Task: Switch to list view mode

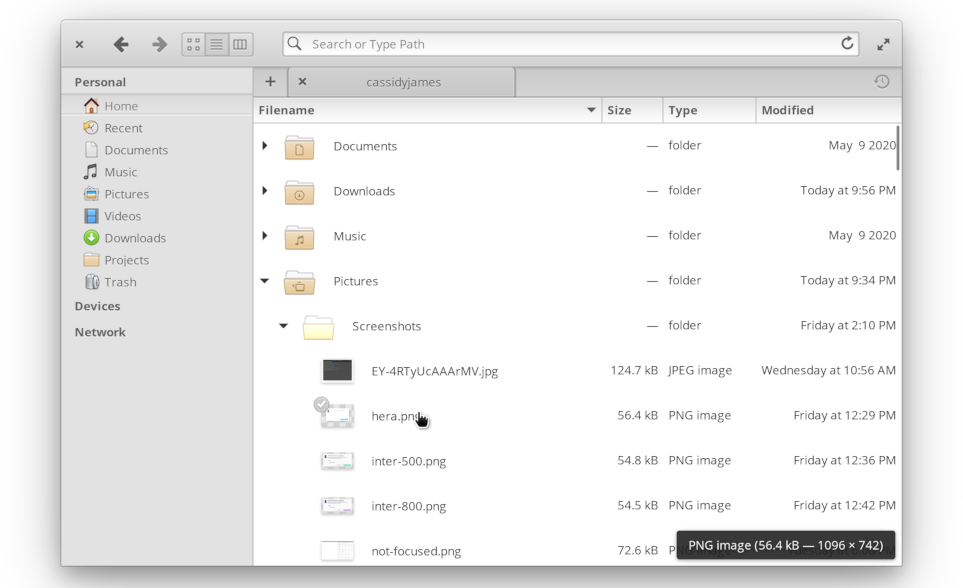Action: click(x=217, y=44)
